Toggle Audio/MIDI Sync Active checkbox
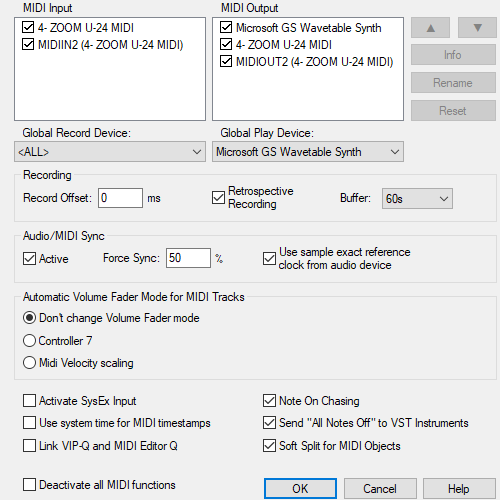Screen dimensions: 500x500 [29, 259]
